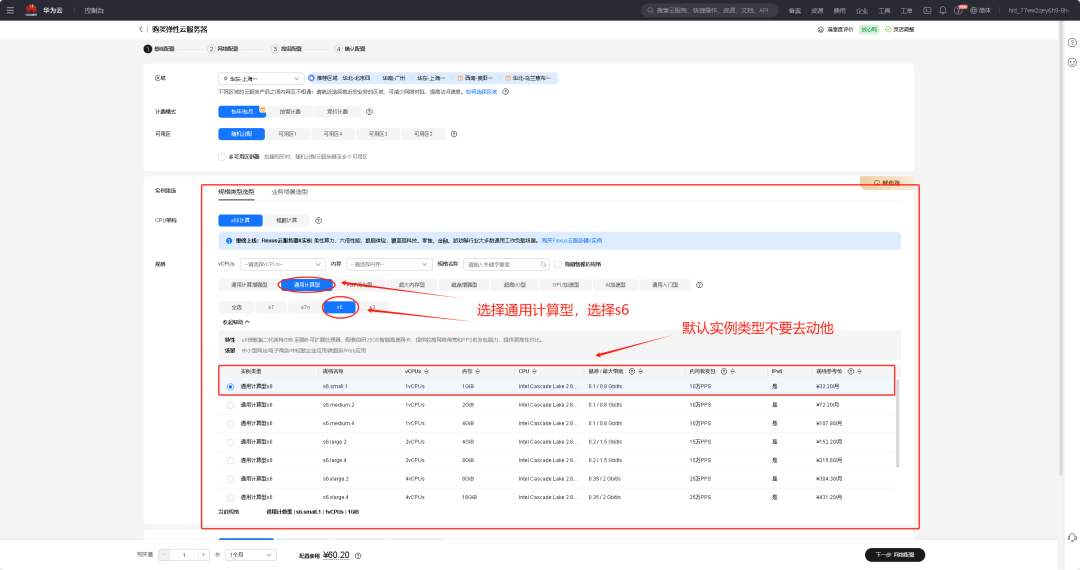Select availability zone 1

click(287, 134)
